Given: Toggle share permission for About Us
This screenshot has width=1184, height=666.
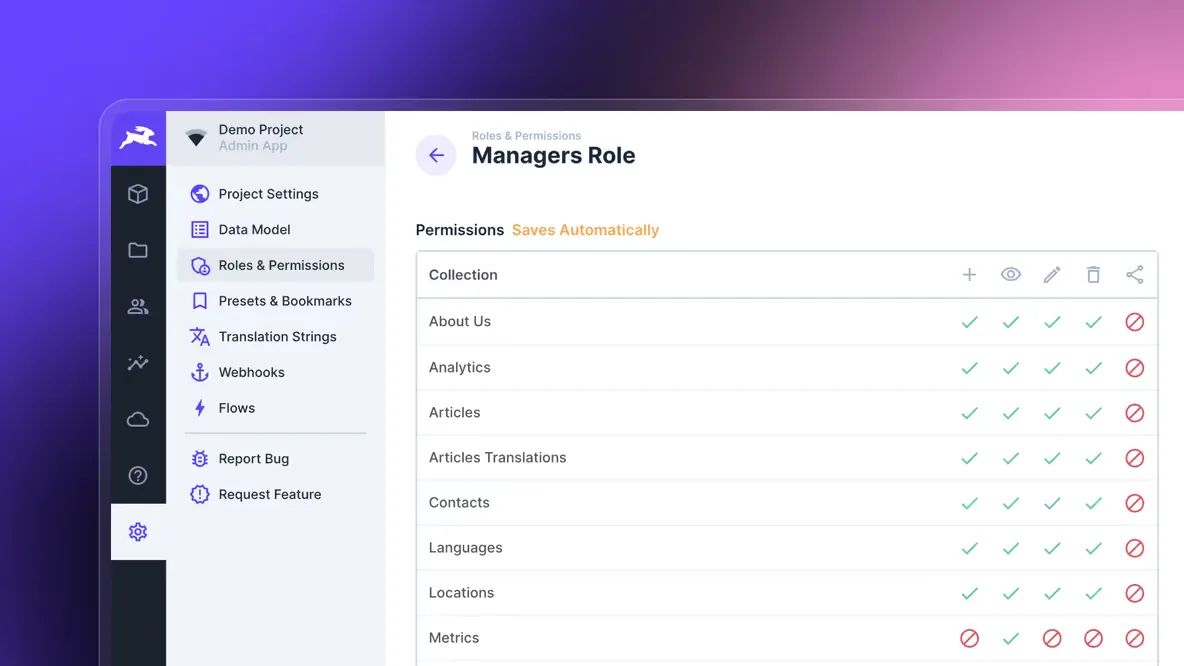Looking at the screenshot, I should point(1135,322).
